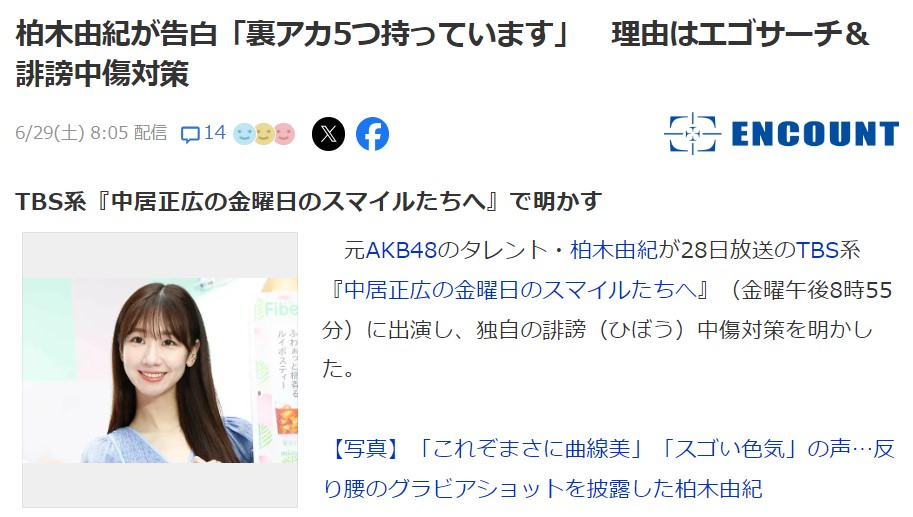Open 中居正広の金曜日のスマイルたちへ link
Viewport: 913px width, 517px height.
click(520, 289)
